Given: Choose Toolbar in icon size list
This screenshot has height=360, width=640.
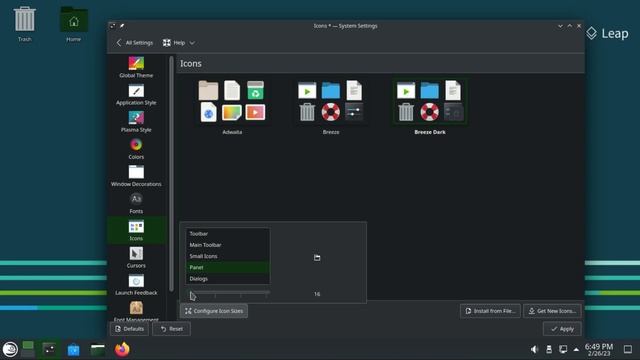Looking at the screenshot, I should 227,233.
